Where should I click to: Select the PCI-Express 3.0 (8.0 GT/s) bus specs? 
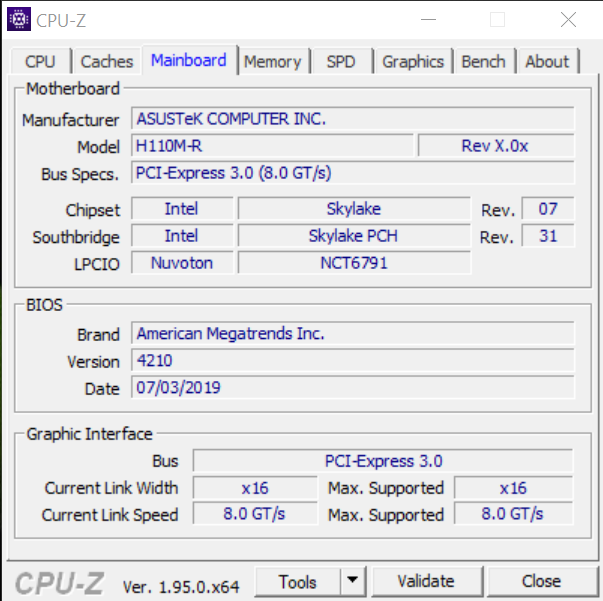(353, 173)
